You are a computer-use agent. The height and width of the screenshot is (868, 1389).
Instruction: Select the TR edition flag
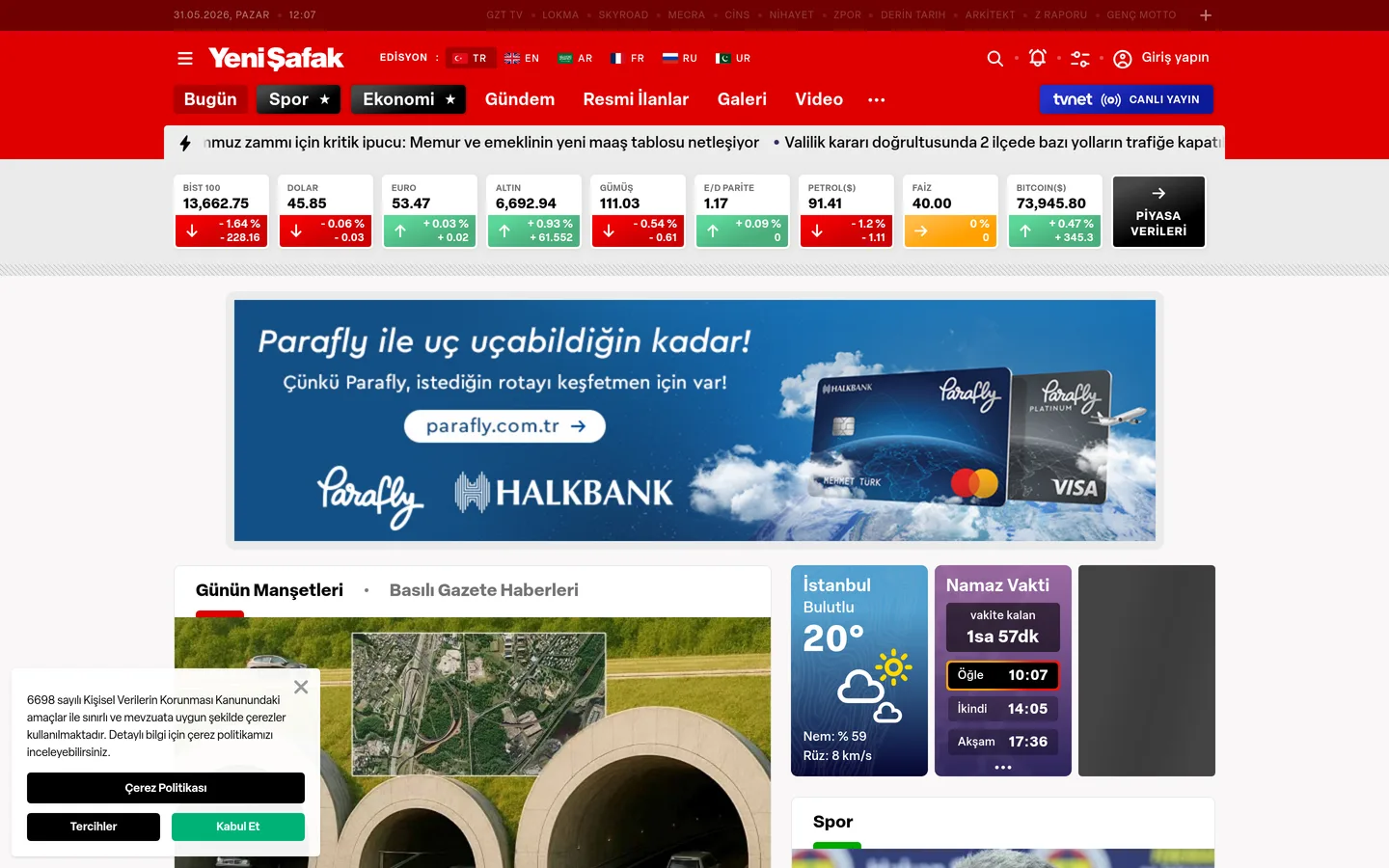[471, 58]
